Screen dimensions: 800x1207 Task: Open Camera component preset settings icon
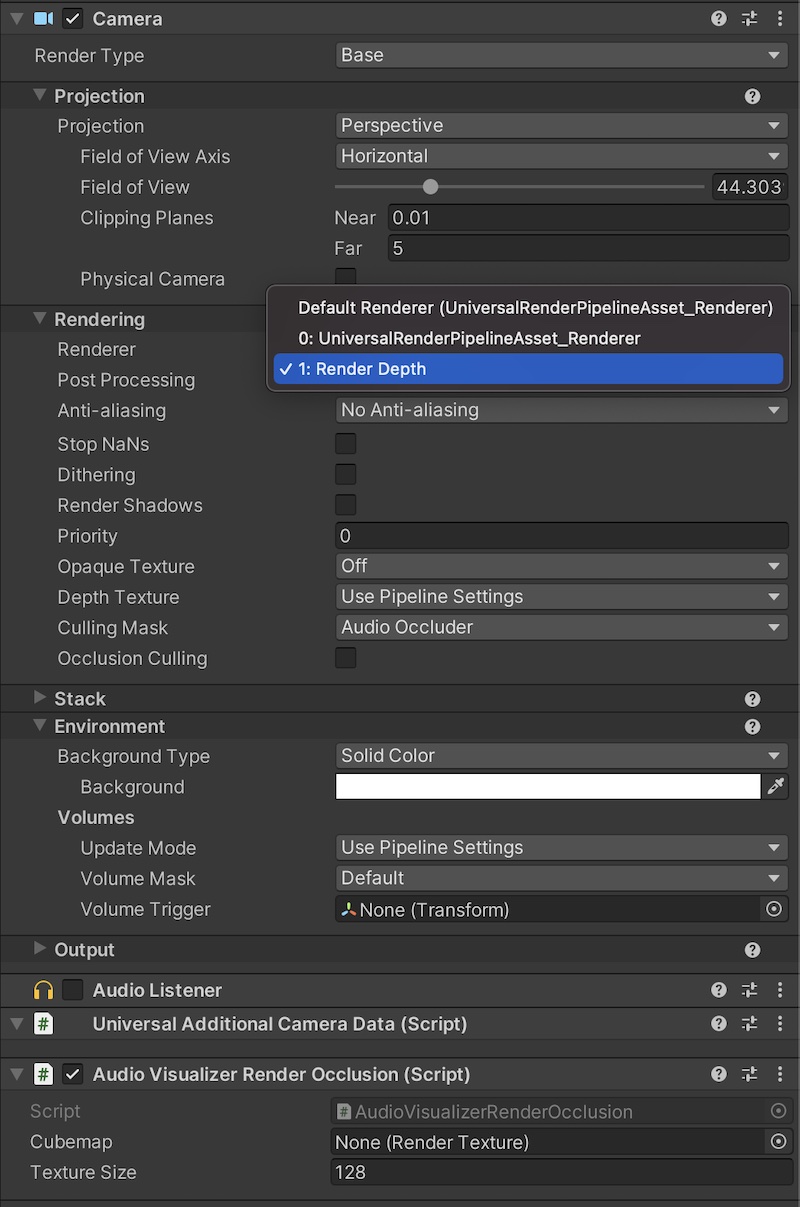pyautogui.click(x=749, y=19)
